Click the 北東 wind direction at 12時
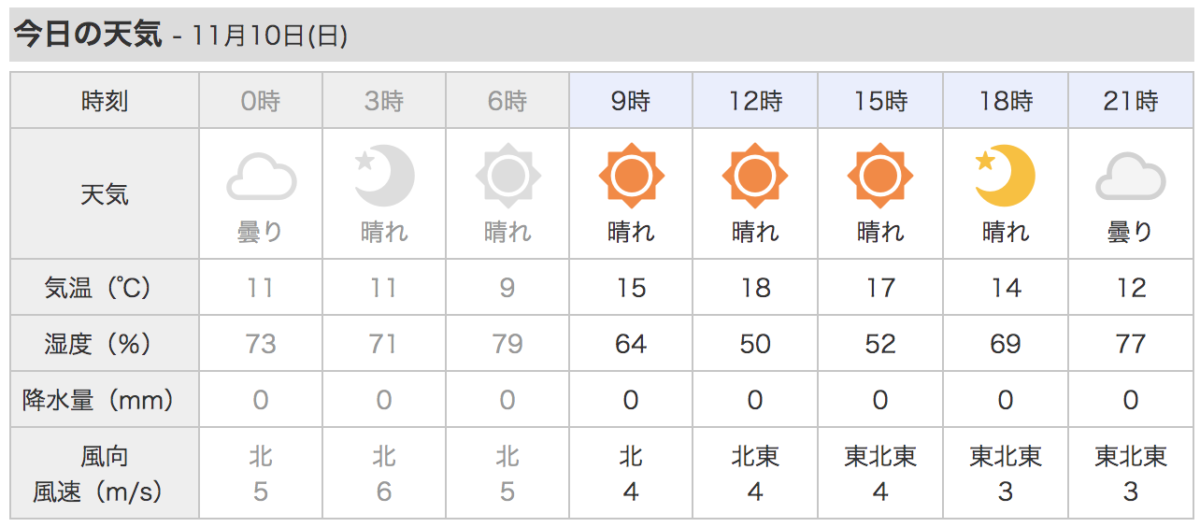This screenshot has width=1200, height=527. click(x=755, y=457)
